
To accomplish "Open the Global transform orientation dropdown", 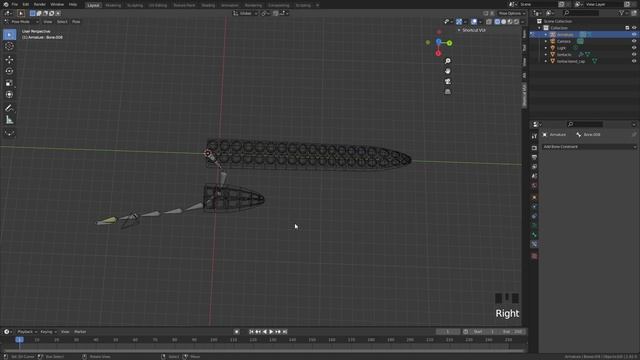I will click(x=245, y=13).
